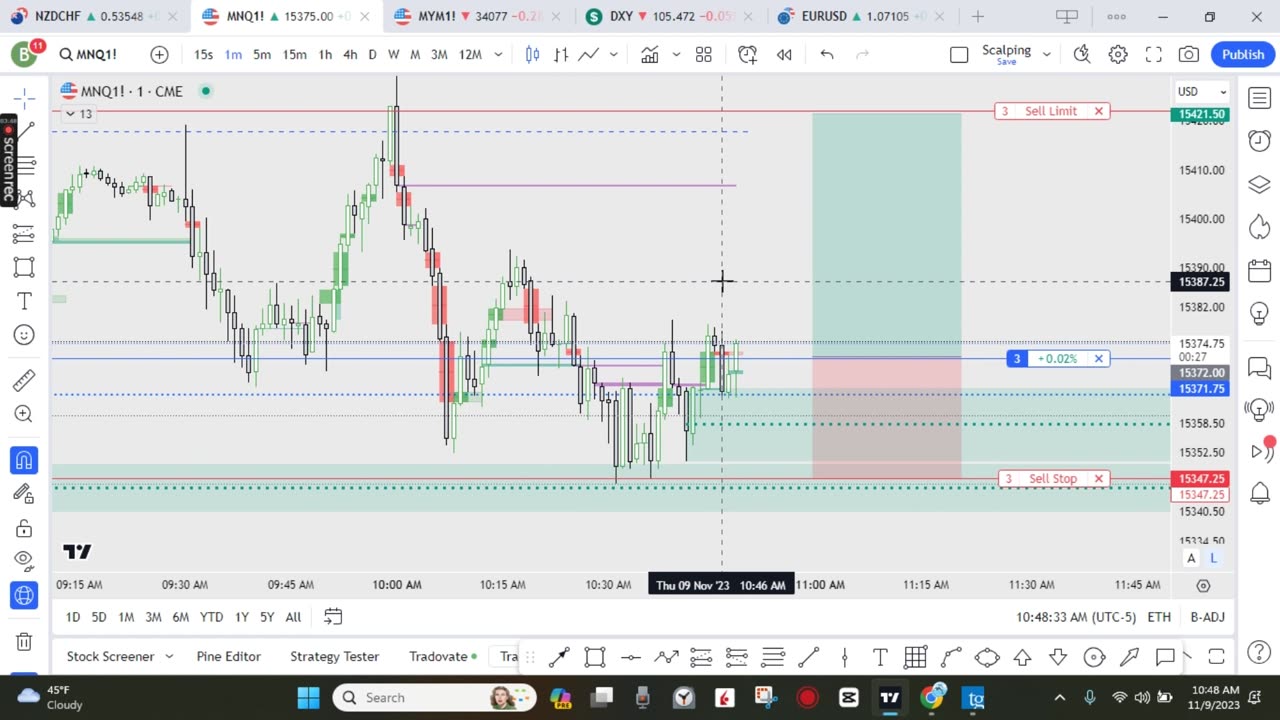Enter fullscreen mode
Image resolution: width=1280 pixels, height=720 pixels.
pos(1153,54)
